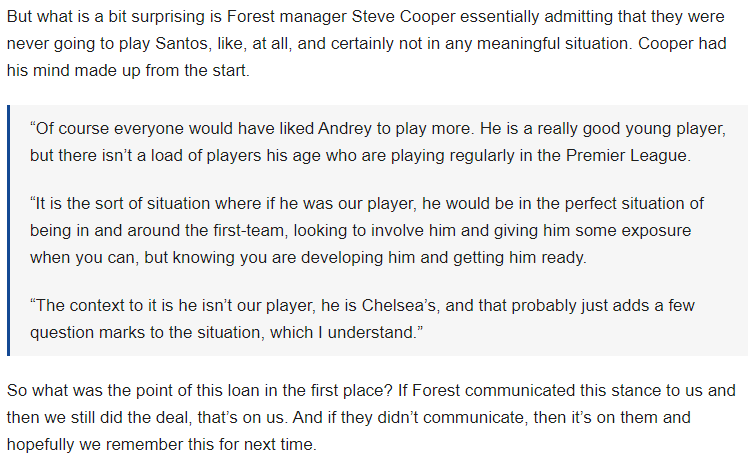Click the name "Steve Cooper" in first paragraph
This screenshot has height=463, width=756.
404,16
